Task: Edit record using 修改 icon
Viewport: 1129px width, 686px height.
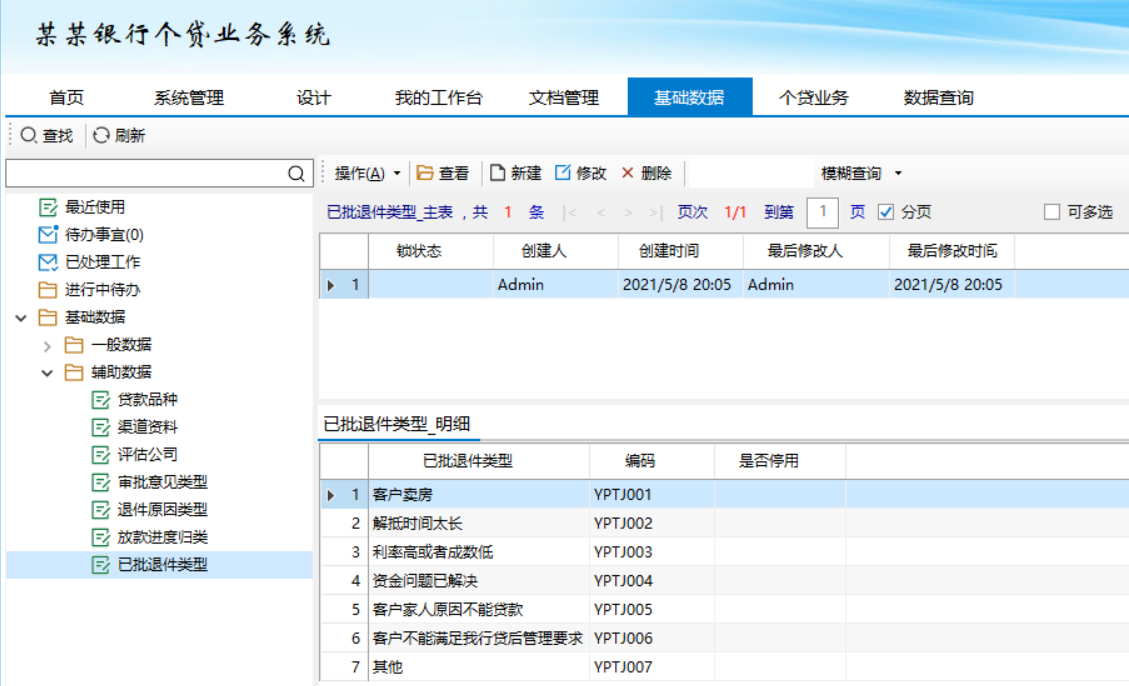Action: (x=563, y=173)
